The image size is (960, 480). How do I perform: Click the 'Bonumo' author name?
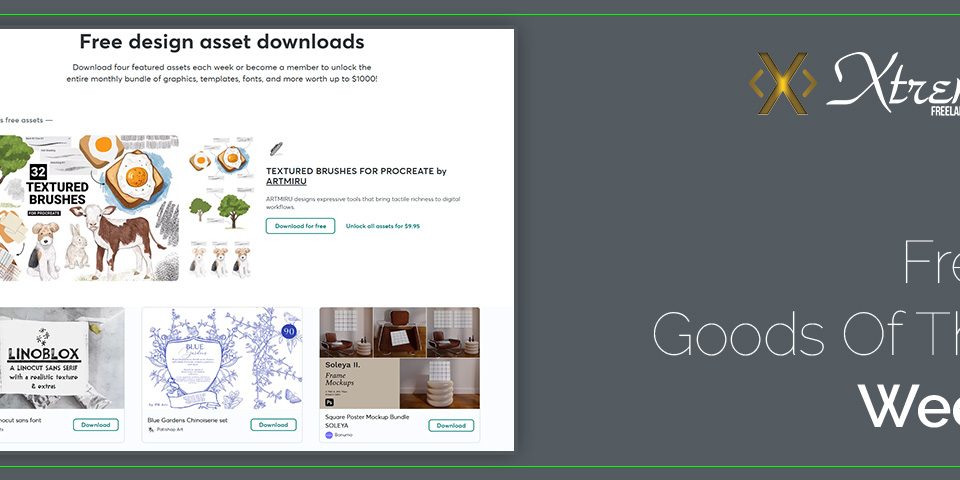[344, 435]
